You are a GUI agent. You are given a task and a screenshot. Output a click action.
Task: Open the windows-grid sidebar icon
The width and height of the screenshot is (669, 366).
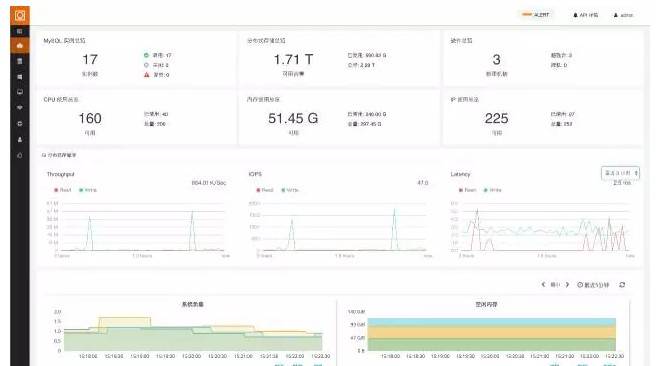(x=20, y=77)
